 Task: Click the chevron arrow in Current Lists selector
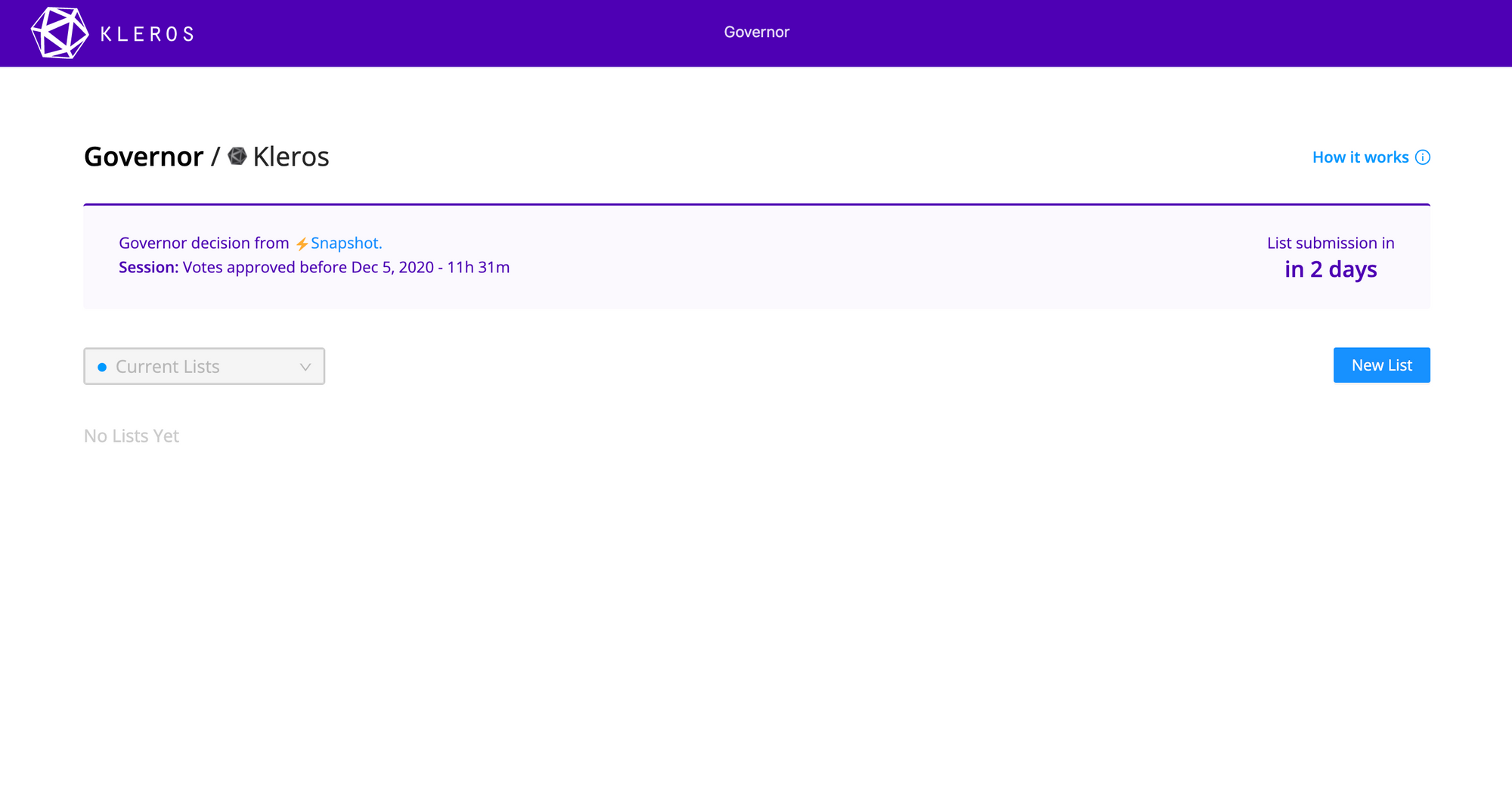(305, 367)
